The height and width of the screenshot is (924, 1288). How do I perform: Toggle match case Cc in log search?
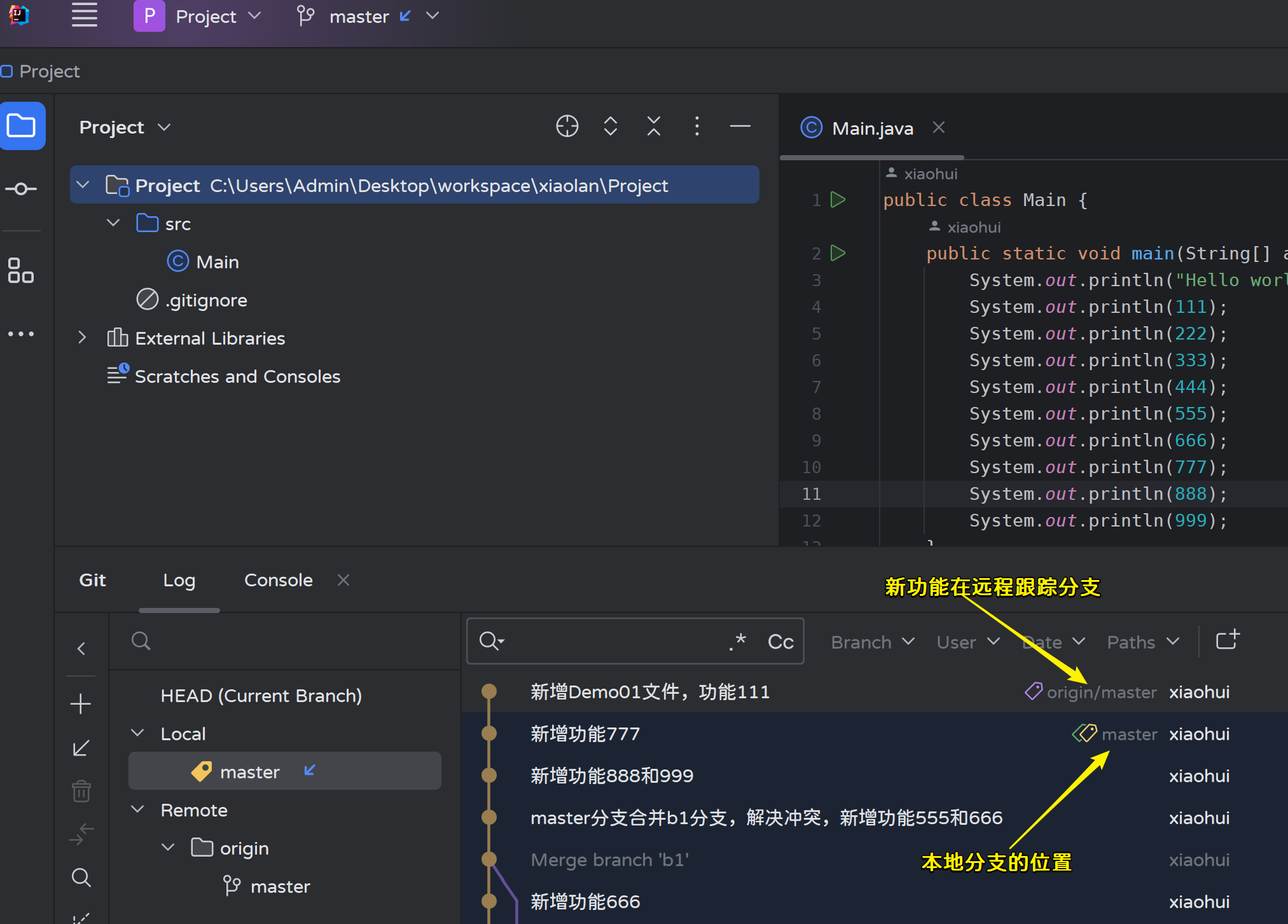pos(780,642)
